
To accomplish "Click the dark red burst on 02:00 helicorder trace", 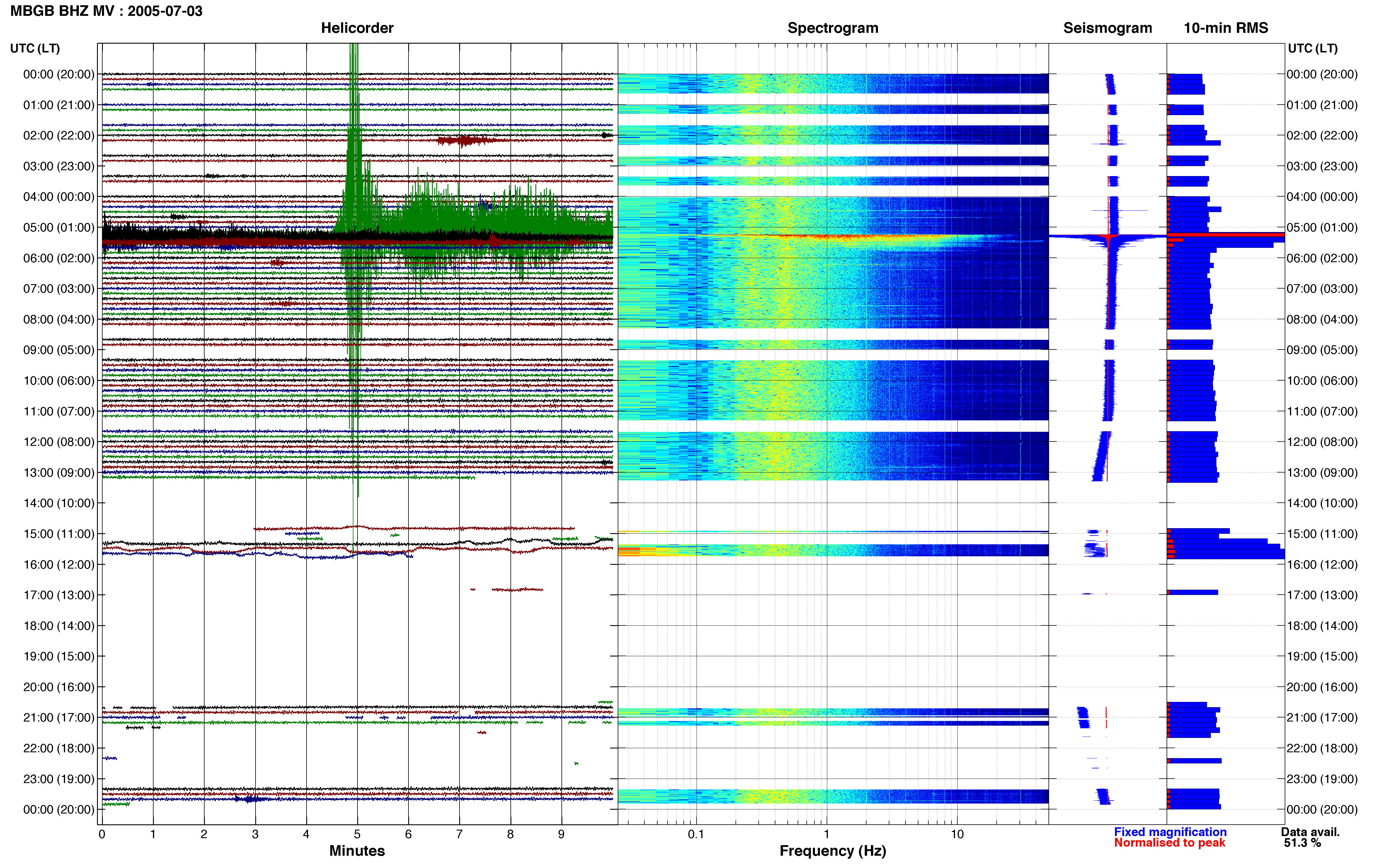I will (466, 140).
